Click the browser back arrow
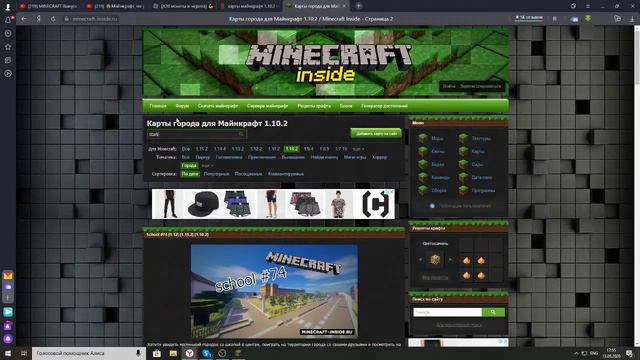Screen dimensions: 640x360 pos(24,19)
